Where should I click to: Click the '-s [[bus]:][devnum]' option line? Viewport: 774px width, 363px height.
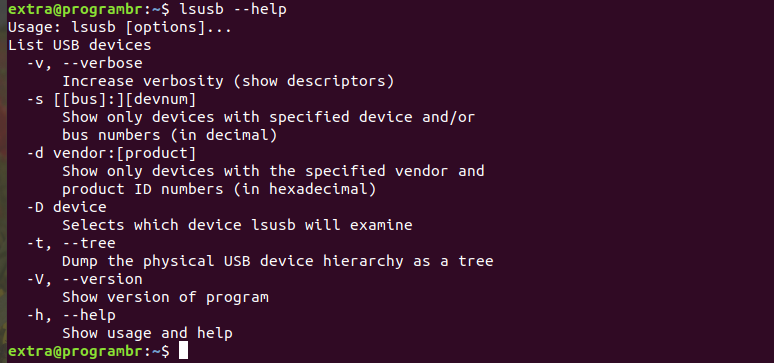click(112, 99)
